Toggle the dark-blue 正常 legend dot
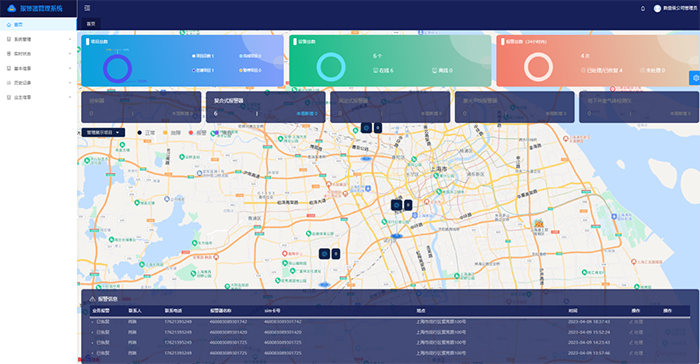Screen dimensions: 700x364 click(139, 133)
